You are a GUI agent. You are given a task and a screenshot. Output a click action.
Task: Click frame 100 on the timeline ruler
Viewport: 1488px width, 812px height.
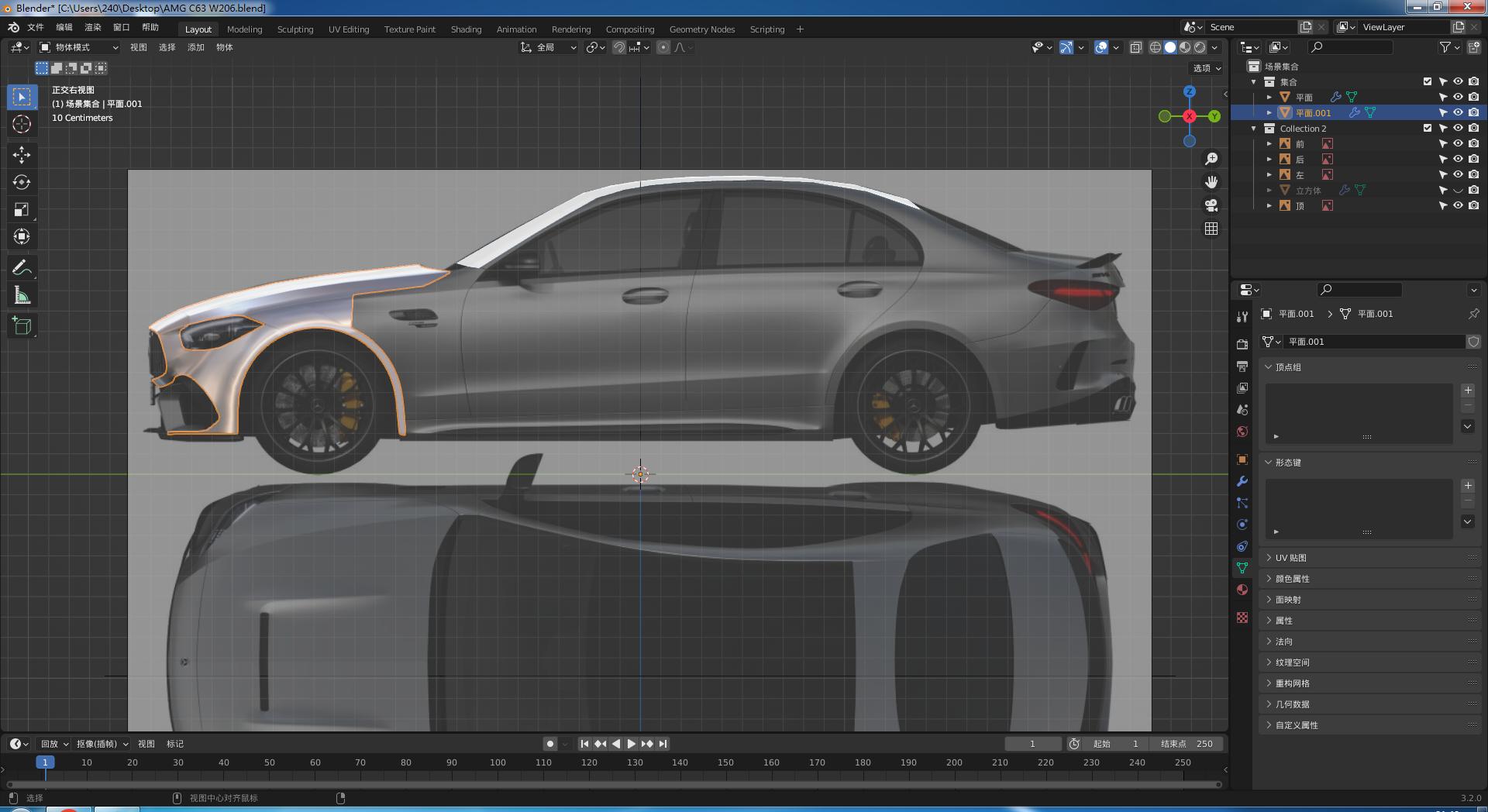[x=498, y=762]
